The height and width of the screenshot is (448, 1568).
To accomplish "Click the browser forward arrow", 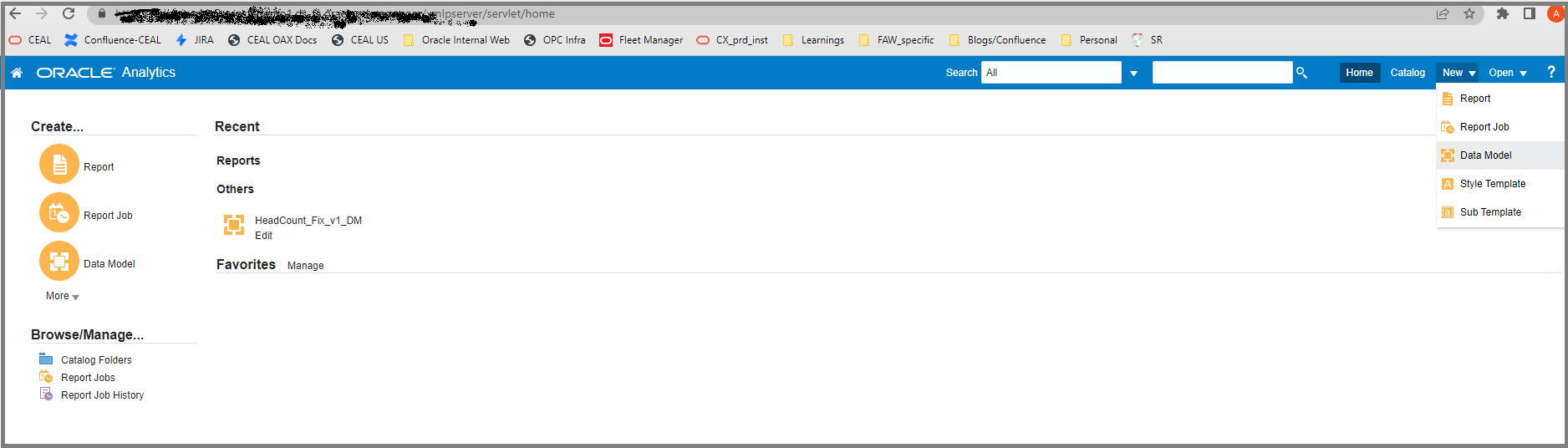I will [42, 13].
